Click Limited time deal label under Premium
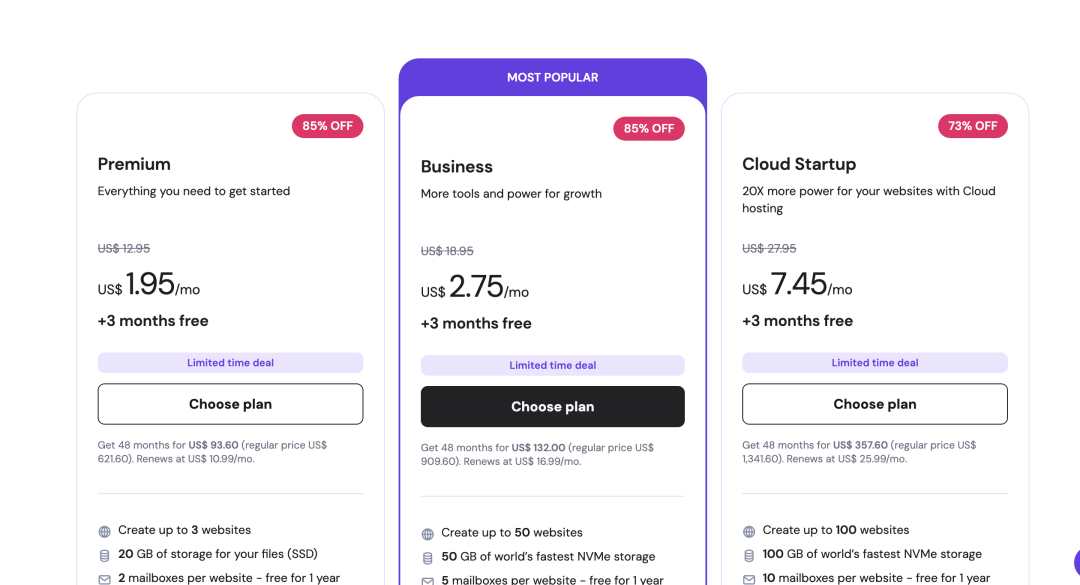 [x=230, y=363]
